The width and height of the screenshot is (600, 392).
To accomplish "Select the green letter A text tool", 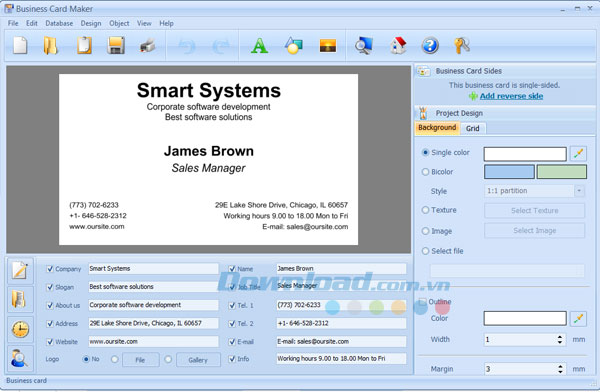I will pyautogui.click(x=259, y=46).
